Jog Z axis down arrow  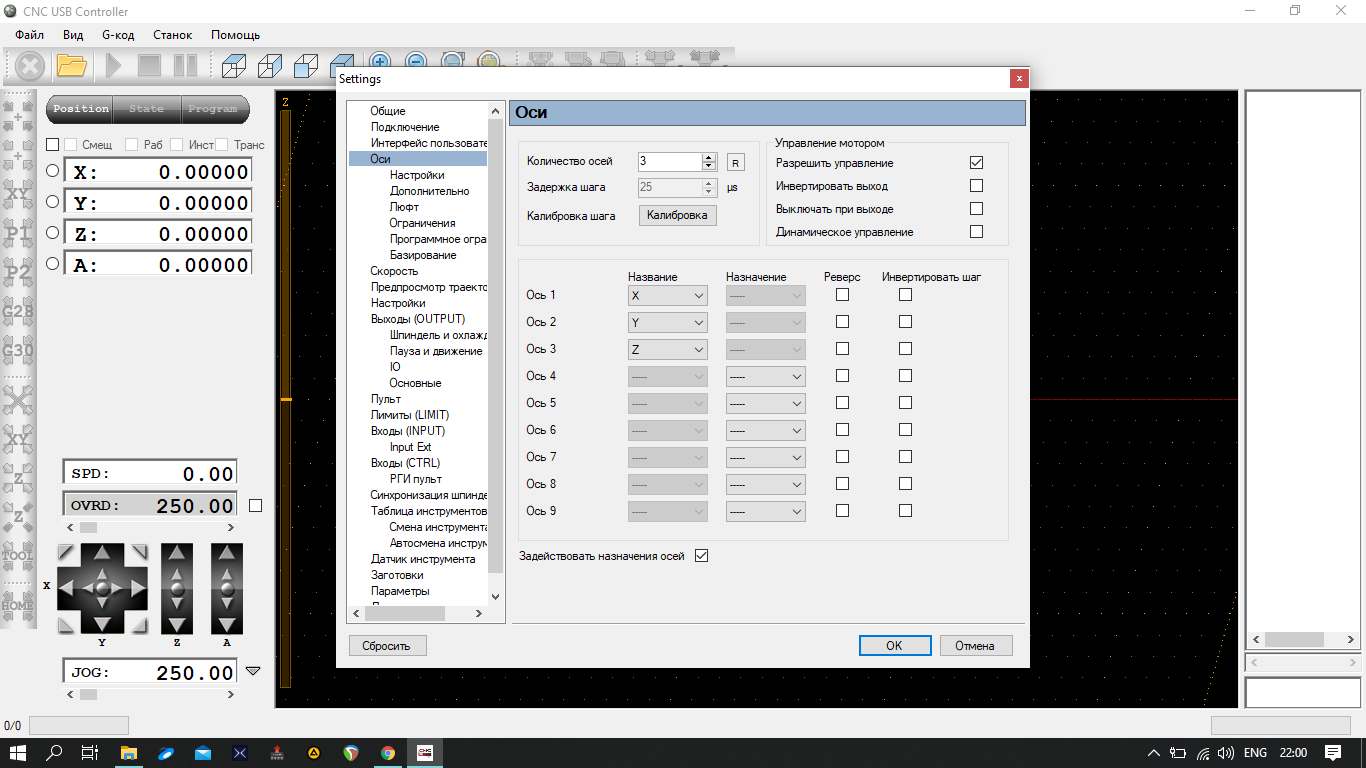pos(177,623)
